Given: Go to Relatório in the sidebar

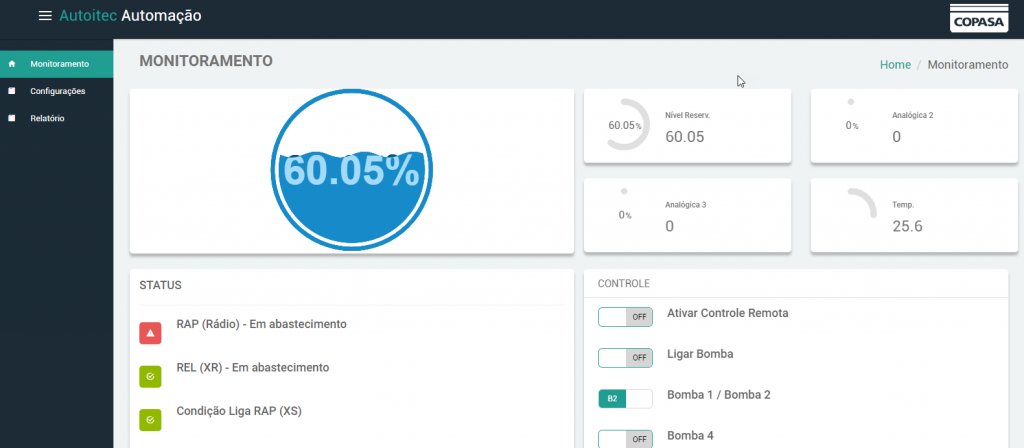Looking at the screenshot, I should pyautogui.click(x=47, y=118).
